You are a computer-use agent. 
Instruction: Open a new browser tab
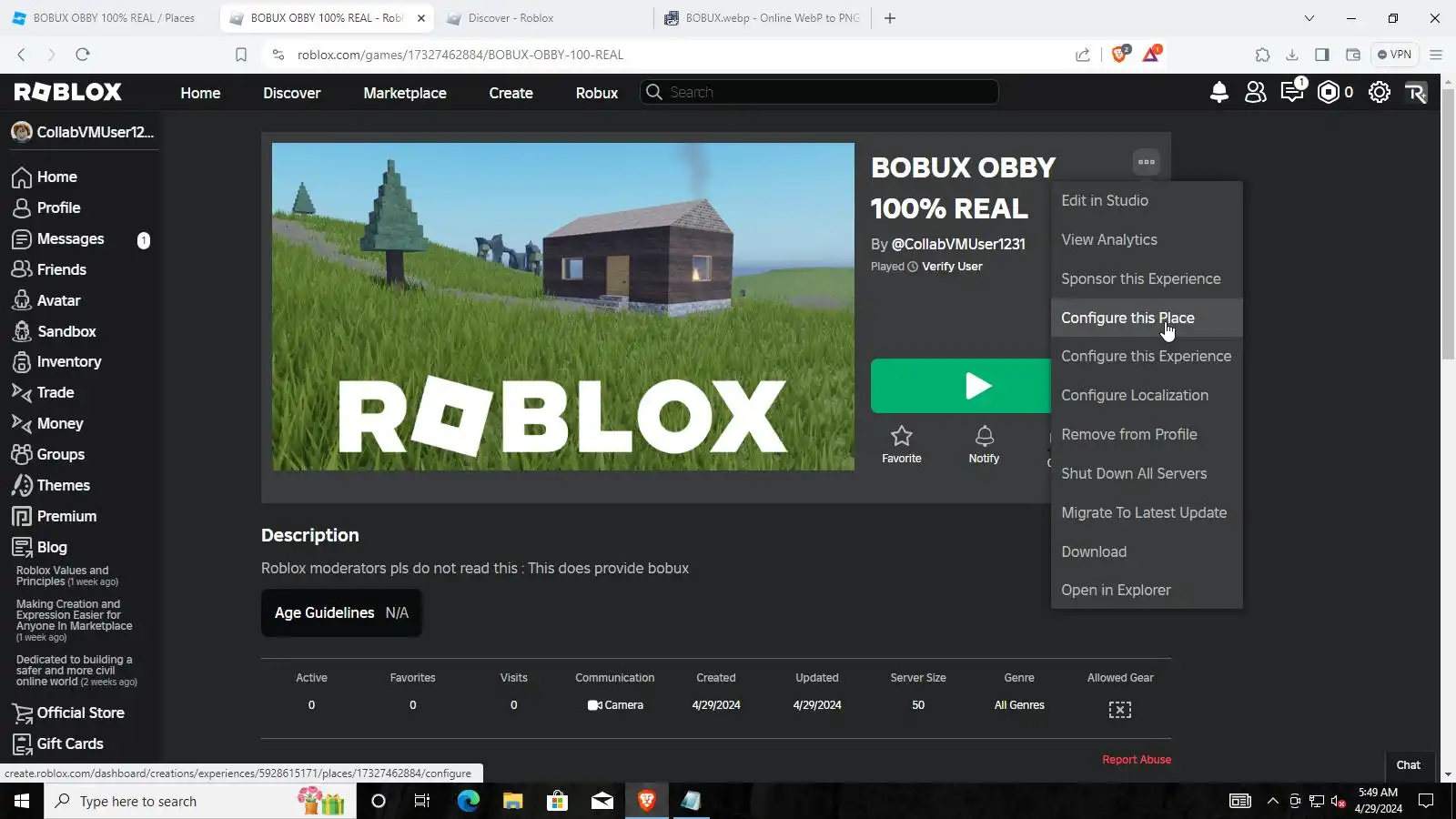click(x=890, y=18)
